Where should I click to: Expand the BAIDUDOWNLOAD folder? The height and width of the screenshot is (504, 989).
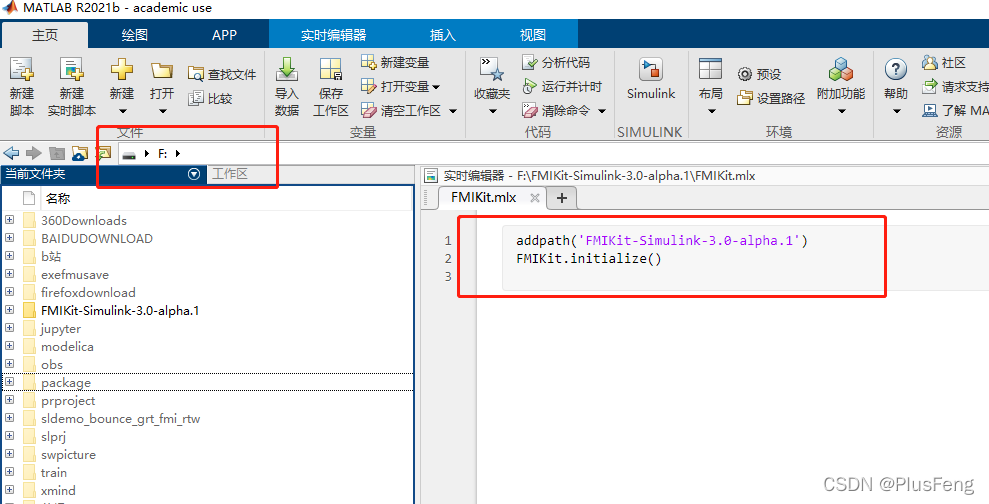click(x=9, y=238)
